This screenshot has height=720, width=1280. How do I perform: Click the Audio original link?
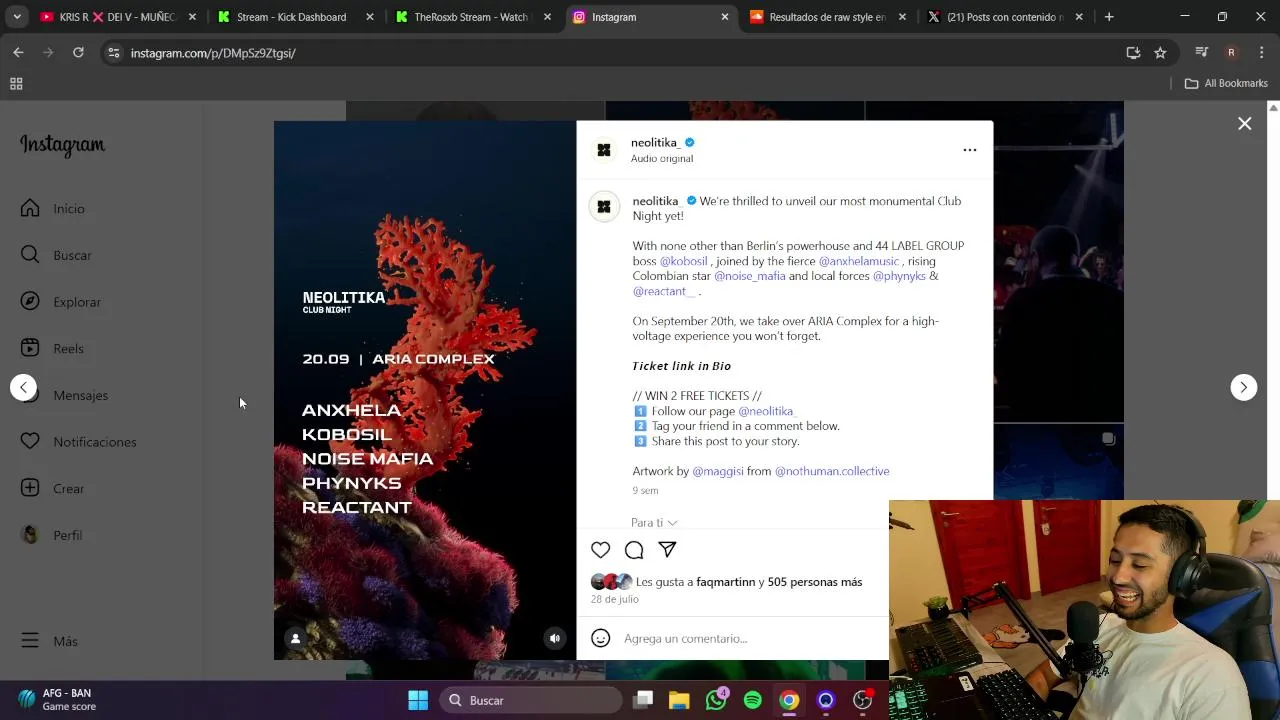[662, 158]
